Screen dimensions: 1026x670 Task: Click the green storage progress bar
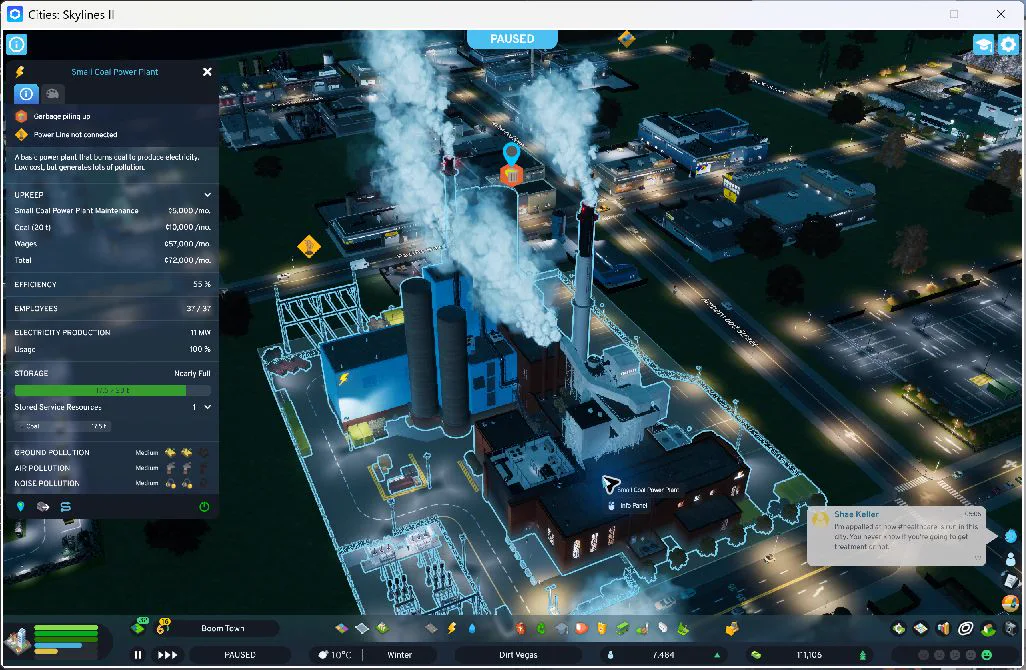[113, 391]
